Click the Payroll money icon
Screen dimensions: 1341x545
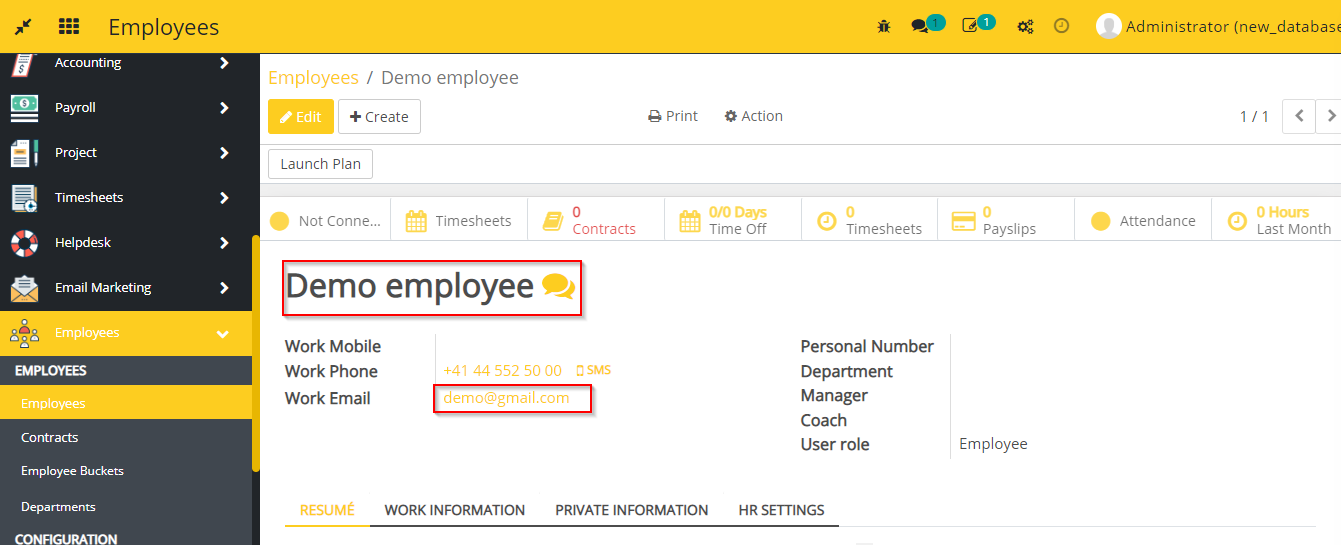(24, 108)
